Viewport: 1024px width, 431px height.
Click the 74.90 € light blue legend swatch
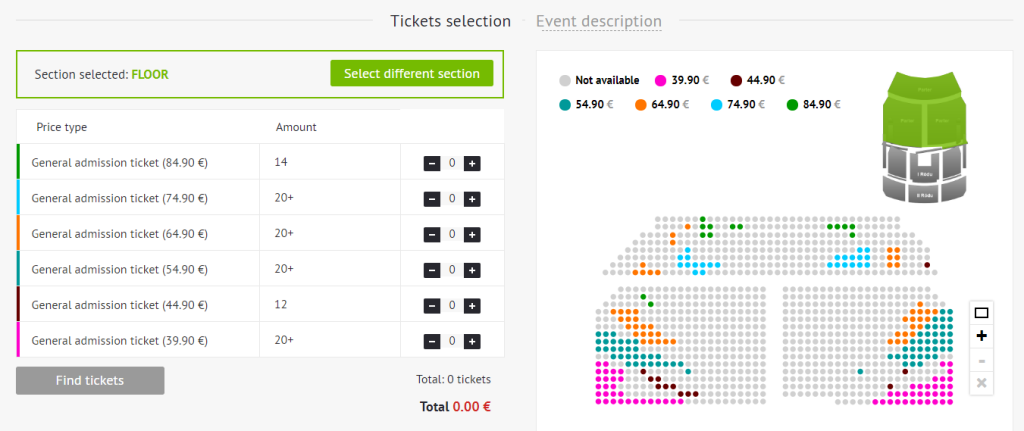tap(716, 104)
